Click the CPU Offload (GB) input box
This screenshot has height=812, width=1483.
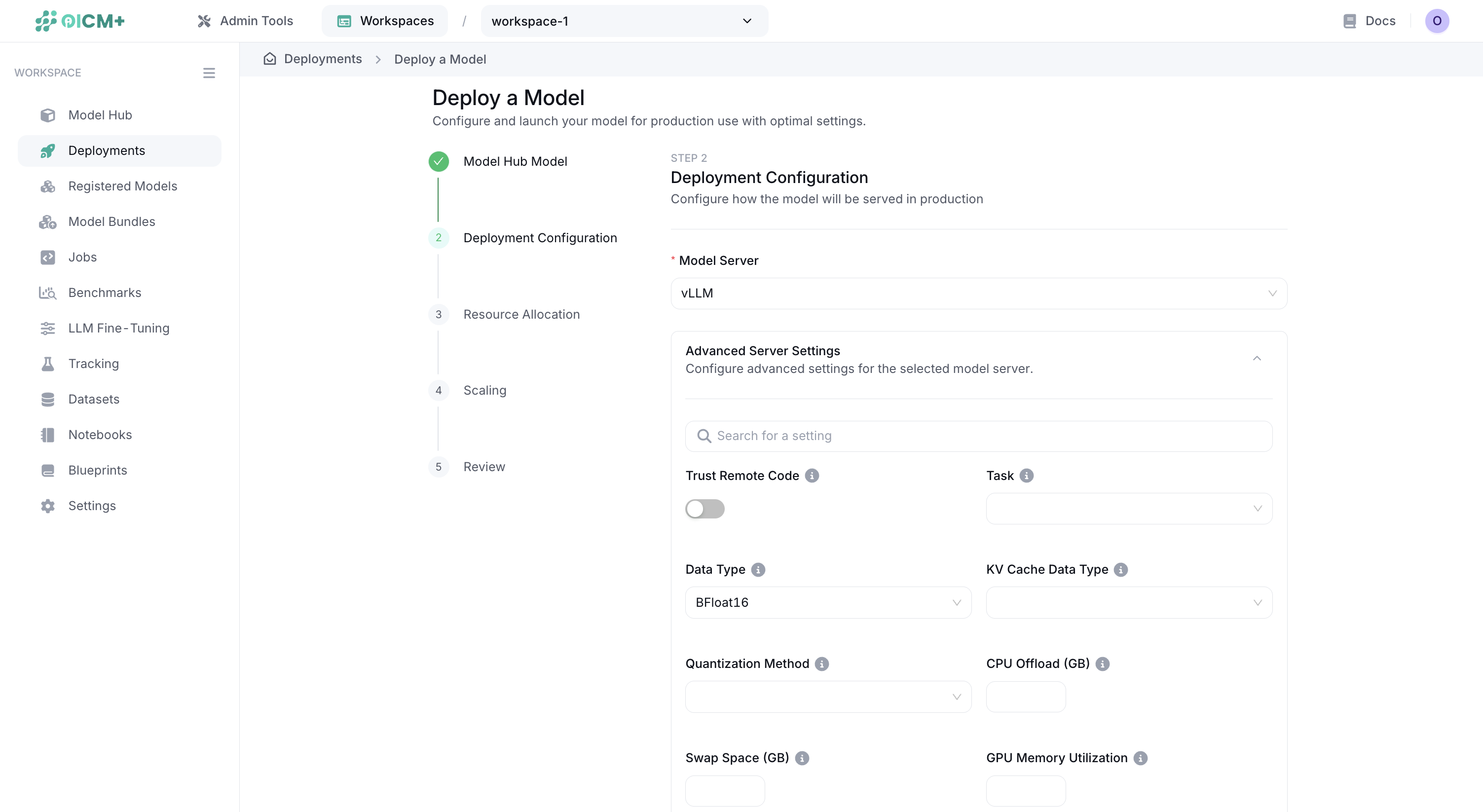point(1025,697)
